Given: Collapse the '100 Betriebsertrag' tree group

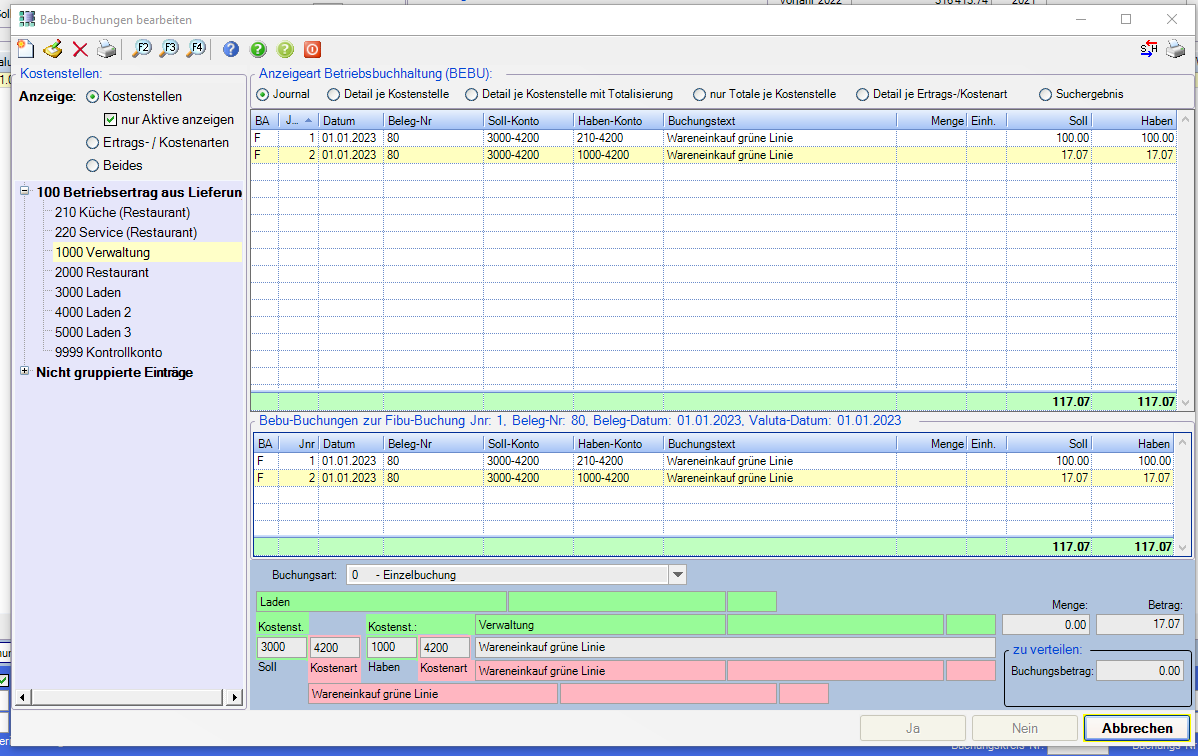Looking at the screenshot, I should (x=25, y=192).
